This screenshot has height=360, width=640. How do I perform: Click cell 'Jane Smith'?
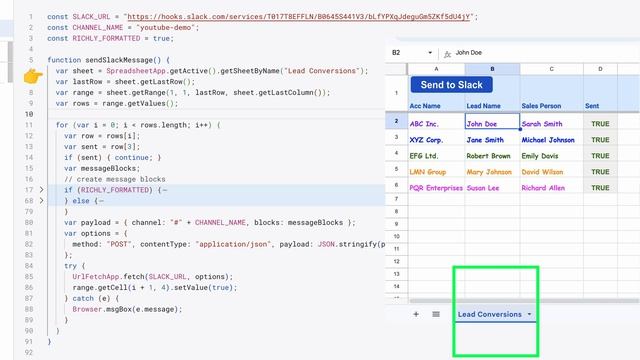[x=492, y=138]
